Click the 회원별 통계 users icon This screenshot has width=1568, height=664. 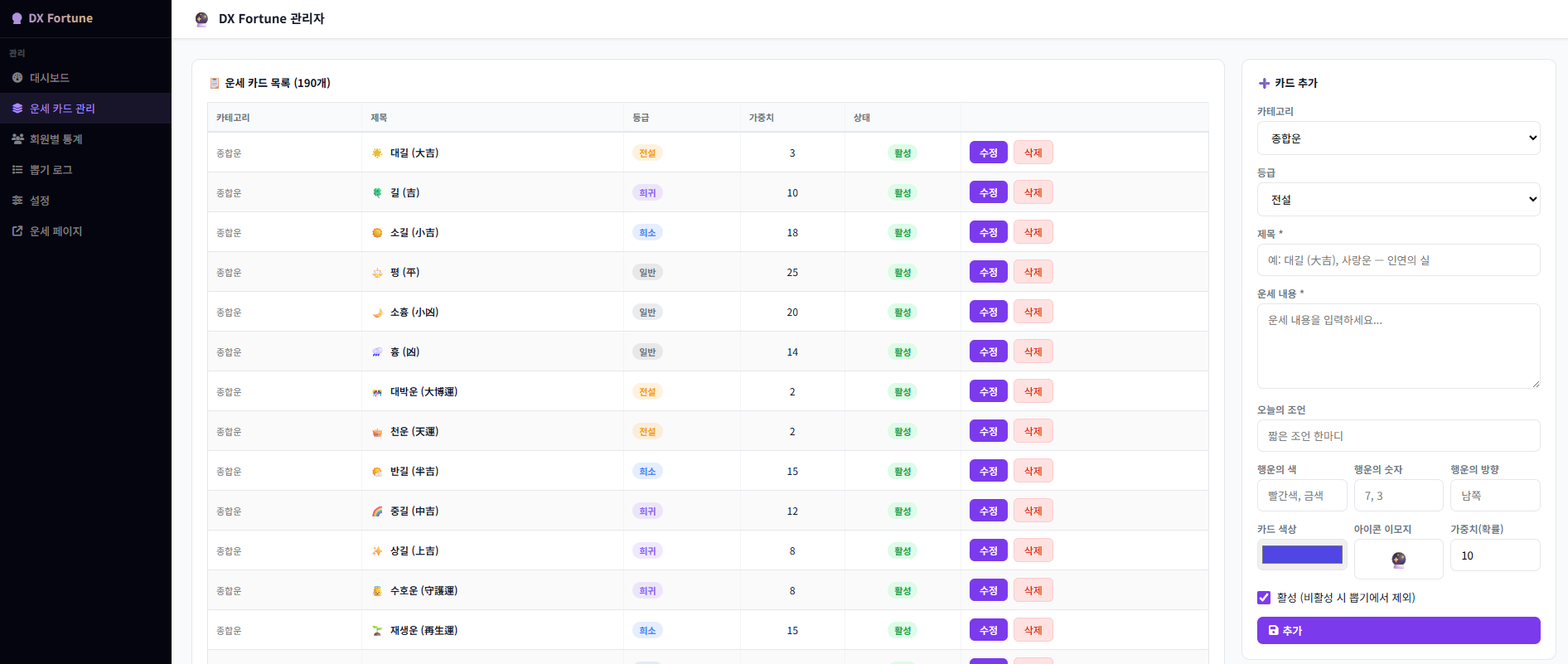click(x=17, y=139)
